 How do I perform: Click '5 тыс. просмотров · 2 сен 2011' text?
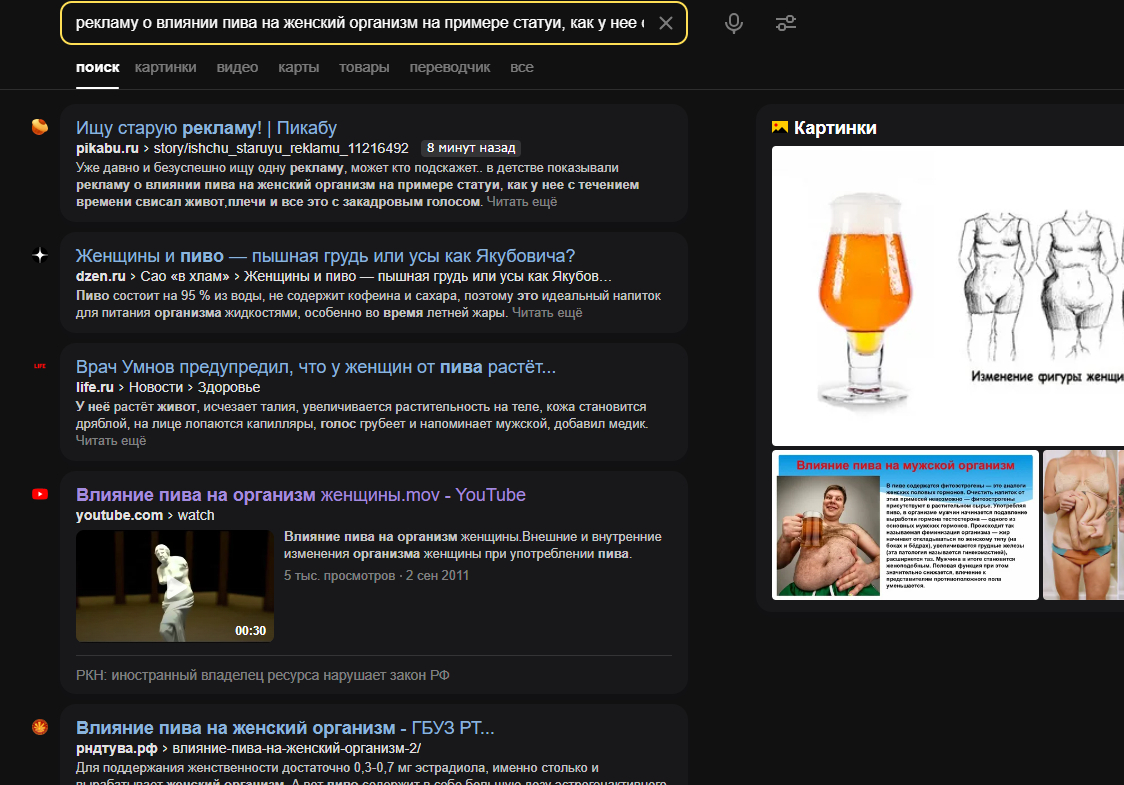click(376, 576)
